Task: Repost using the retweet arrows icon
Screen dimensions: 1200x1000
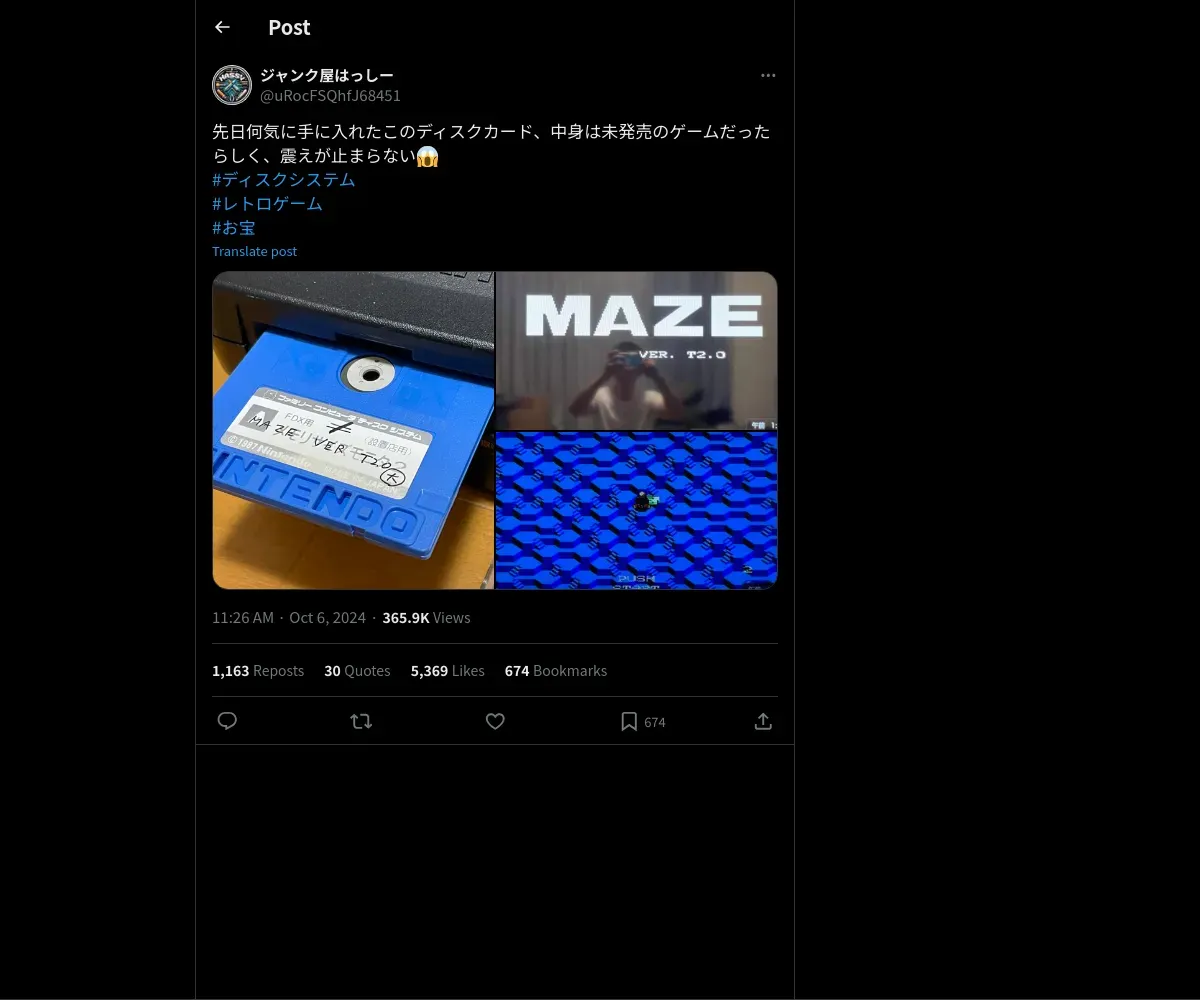Action: click(x=361, y=721)
